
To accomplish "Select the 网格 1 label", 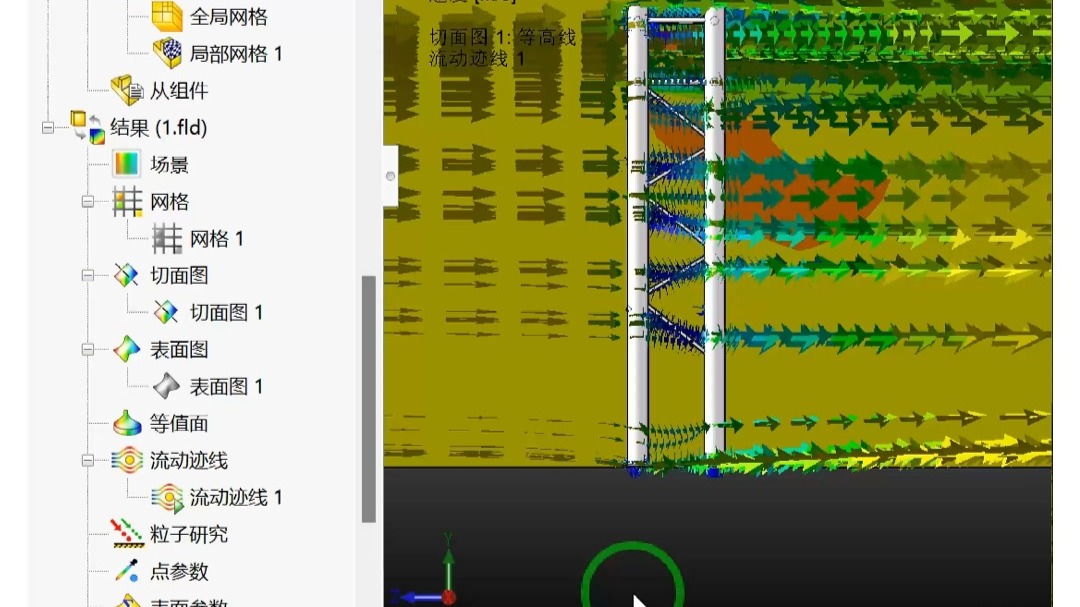I will 217,239.
